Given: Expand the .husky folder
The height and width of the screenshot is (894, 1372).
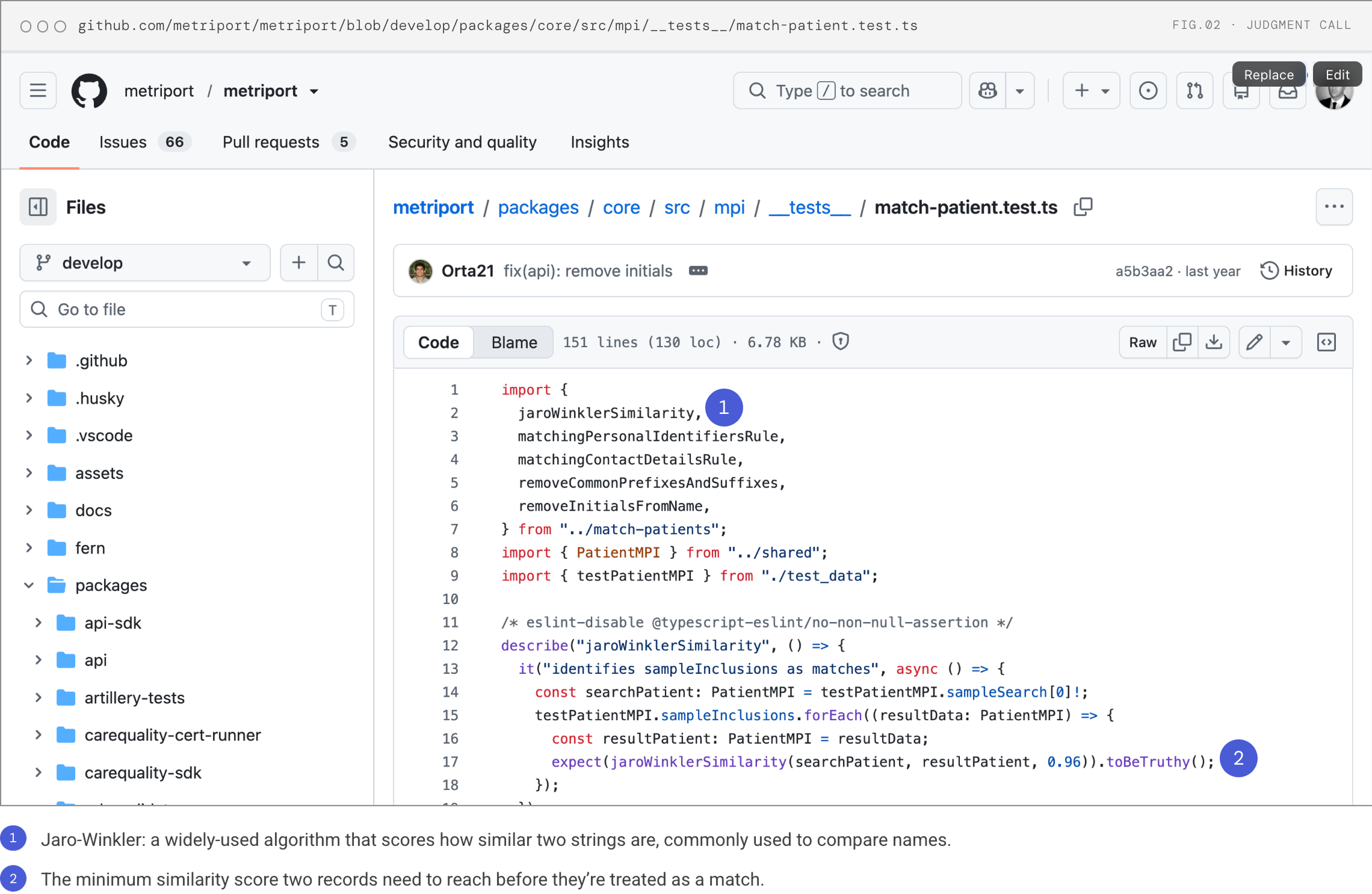Looking at the screenshot, I should click(x=29, y=398).
